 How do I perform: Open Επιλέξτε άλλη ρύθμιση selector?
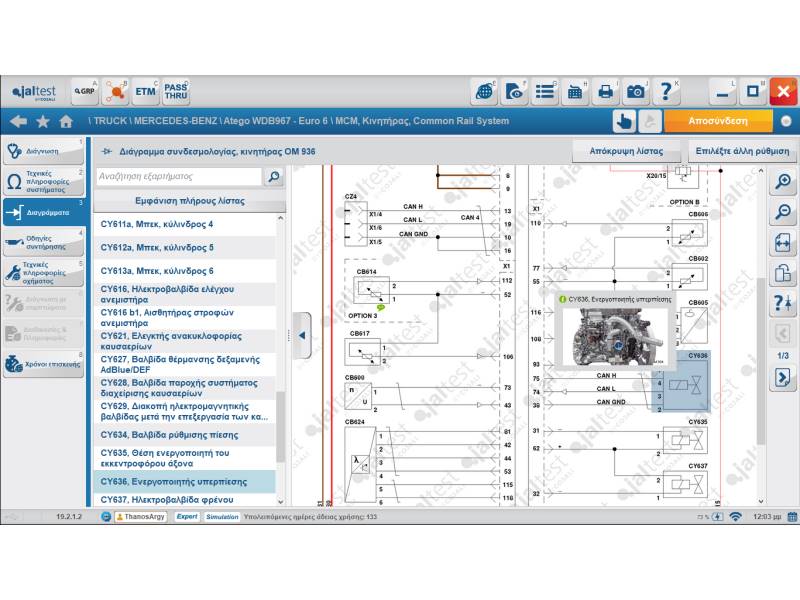click(x=743, y=153)
